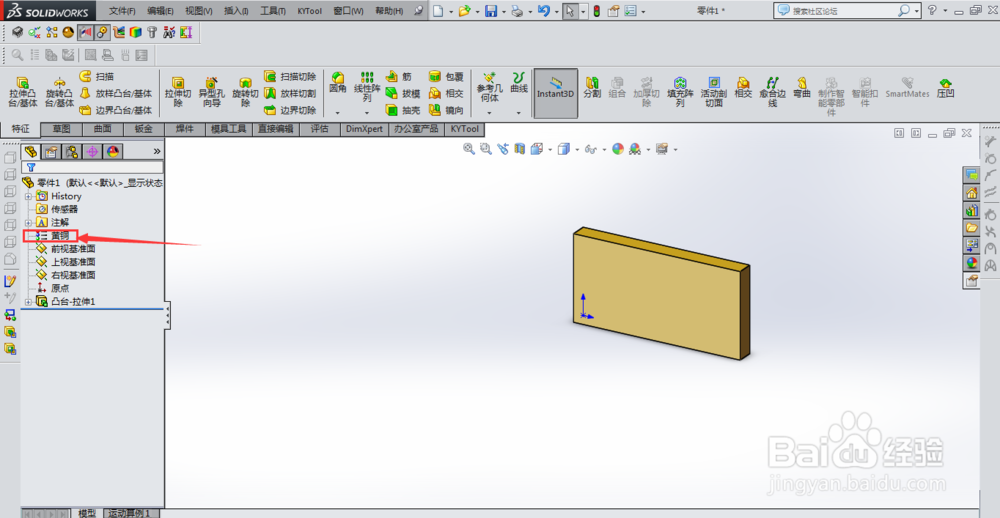This screenshot has width=1000, height=518.
Task: Switch to the 评估 evaluate tab
Action: 320,130
